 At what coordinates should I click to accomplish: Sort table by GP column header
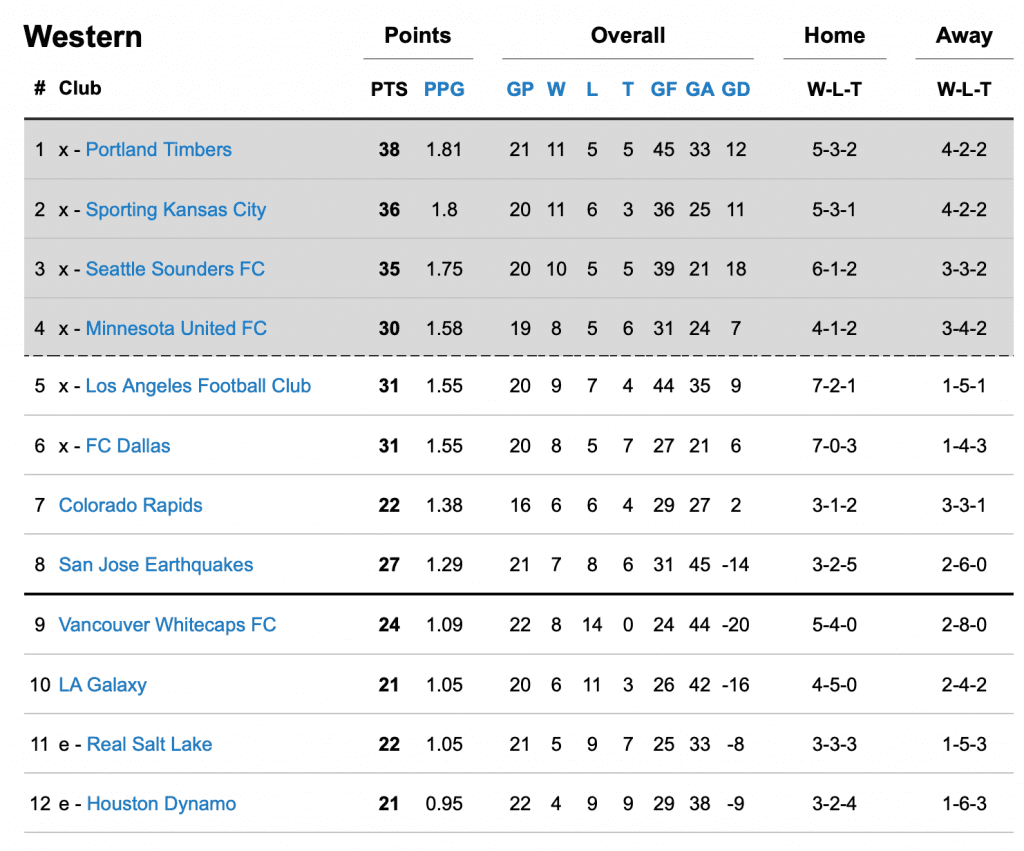click(x=520, y=89)
